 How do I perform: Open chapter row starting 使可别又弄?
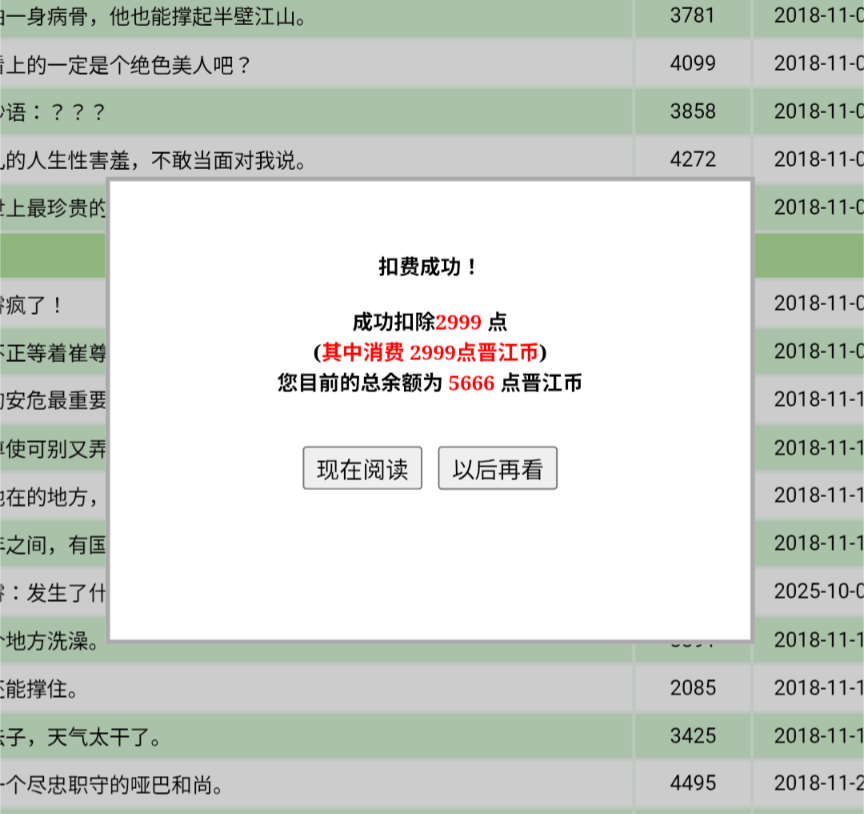click(x=53, y=449)
